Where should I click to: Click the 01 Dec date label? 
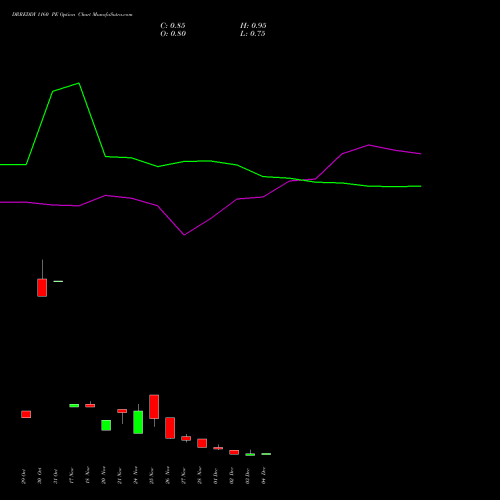coord(216,476)
